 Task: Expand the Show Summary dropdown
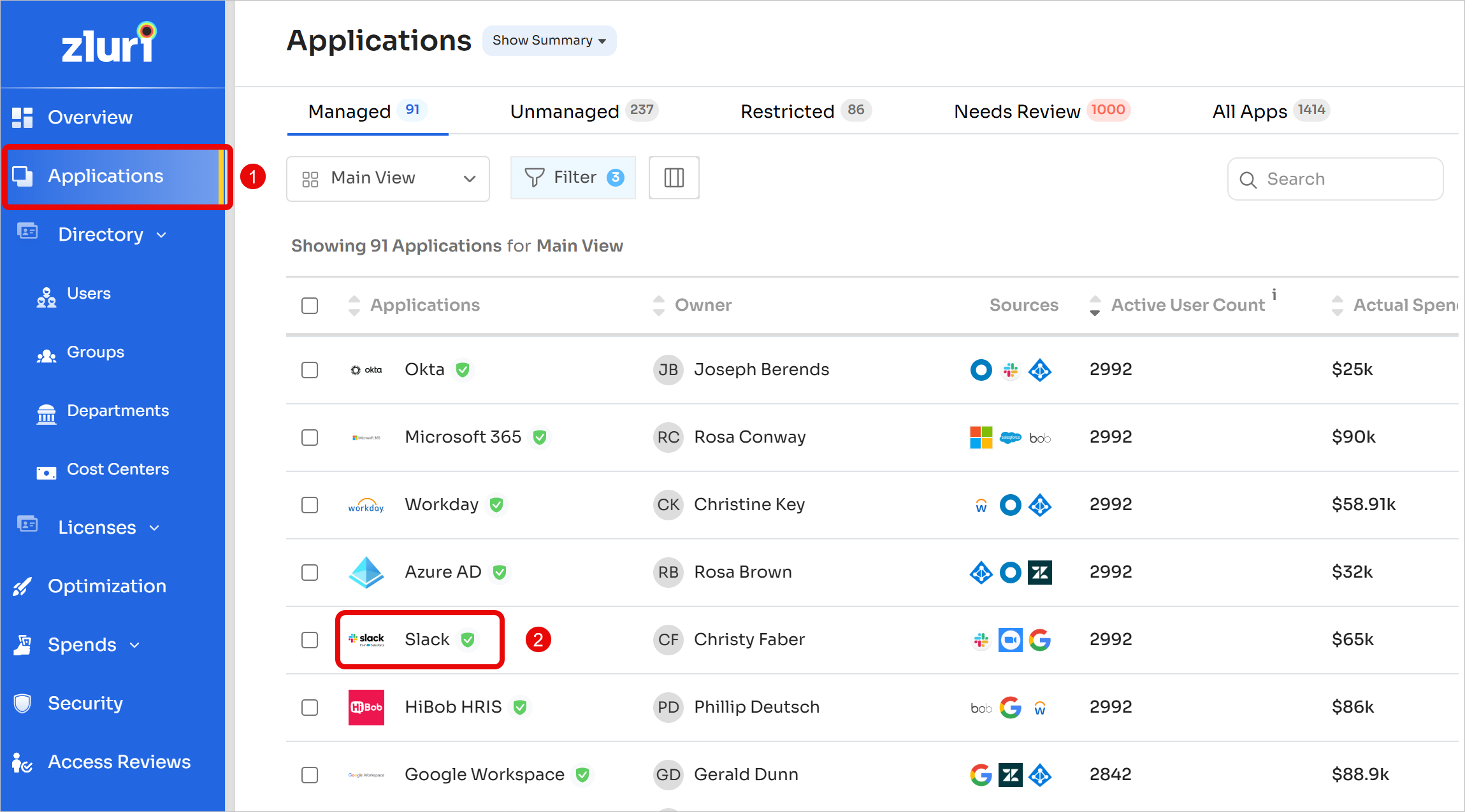(549, 41)
